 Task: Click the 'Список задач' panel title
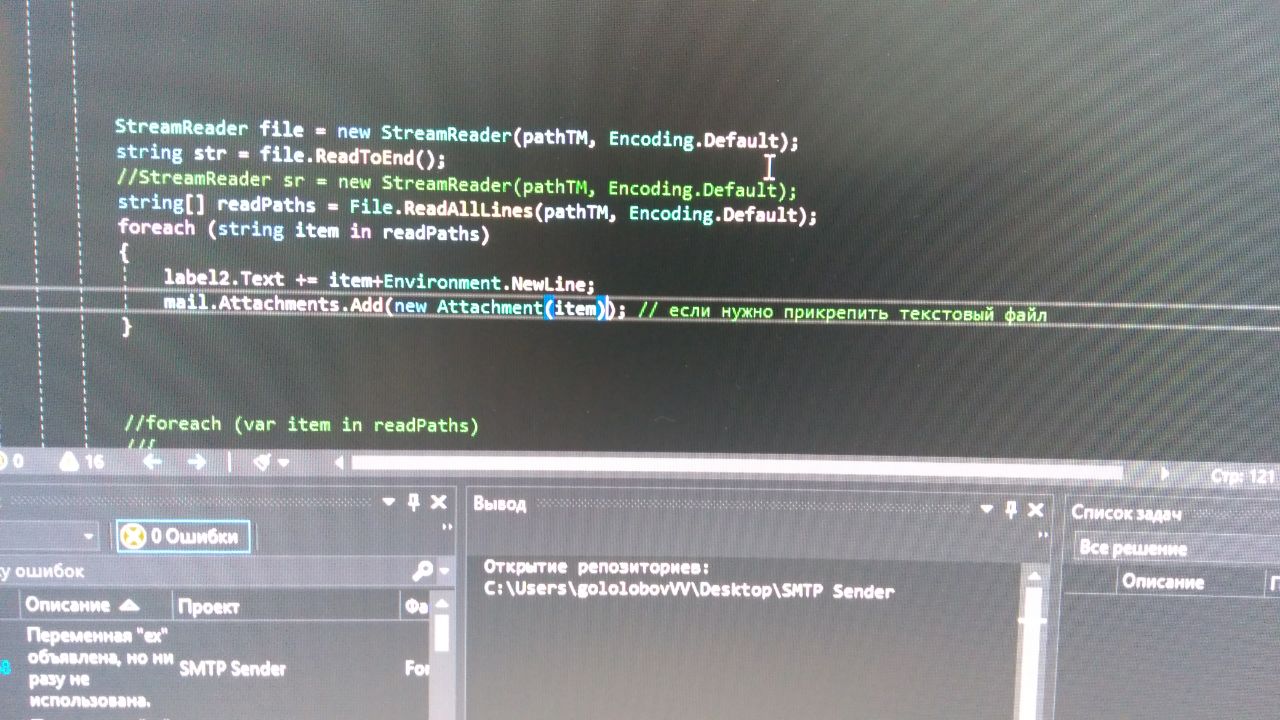coord(1126,513)
